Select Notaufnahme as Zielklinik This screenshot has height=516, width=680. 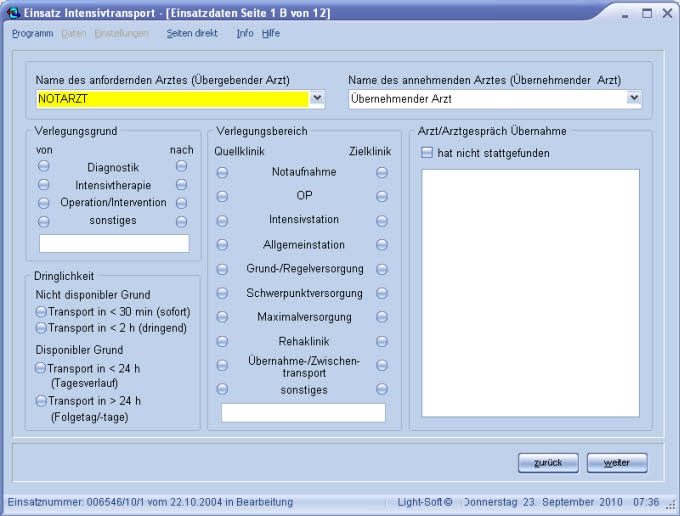pos(382,173)
